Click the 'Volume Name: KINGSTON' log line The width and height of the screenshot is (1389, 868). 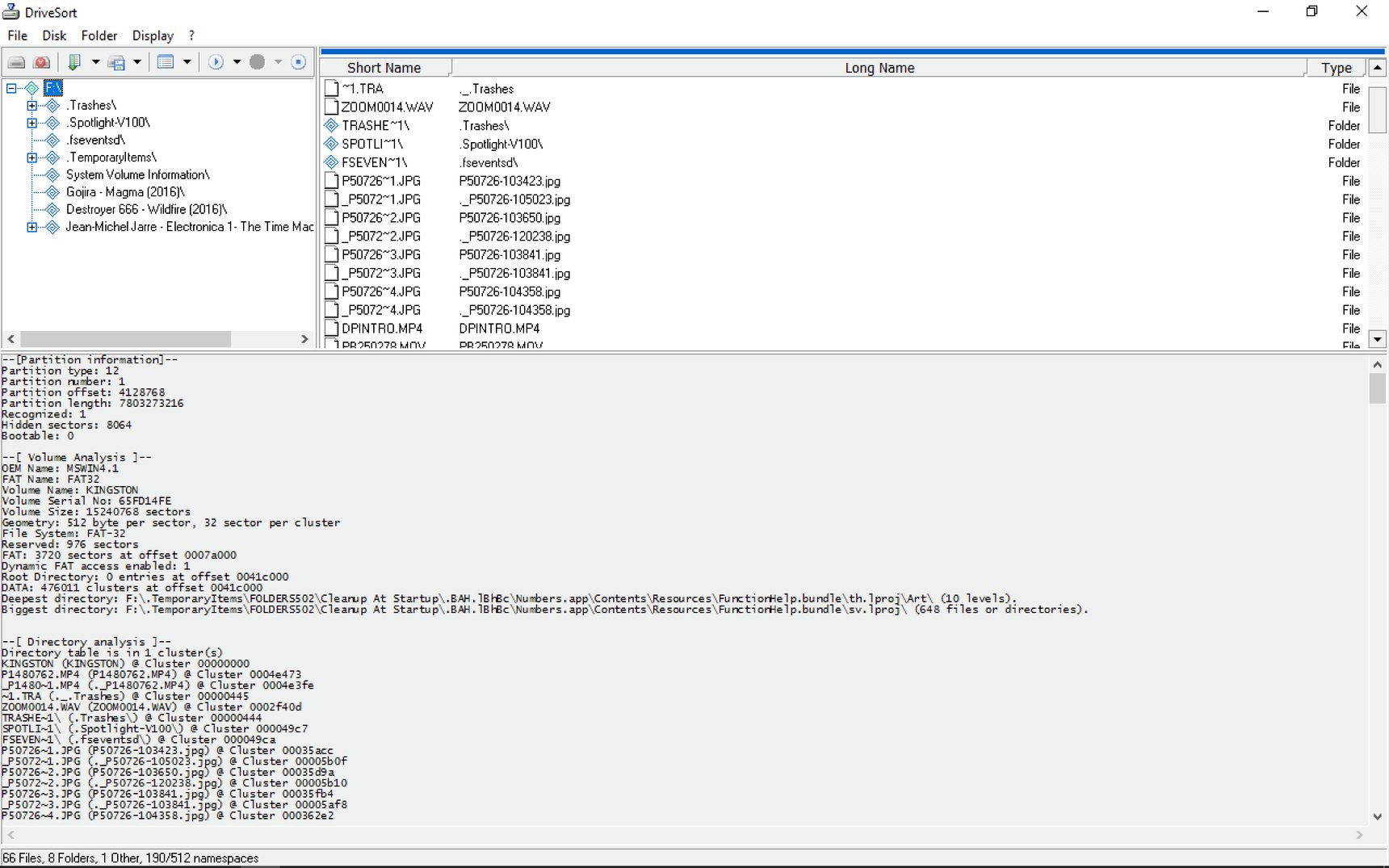[70, 490]
